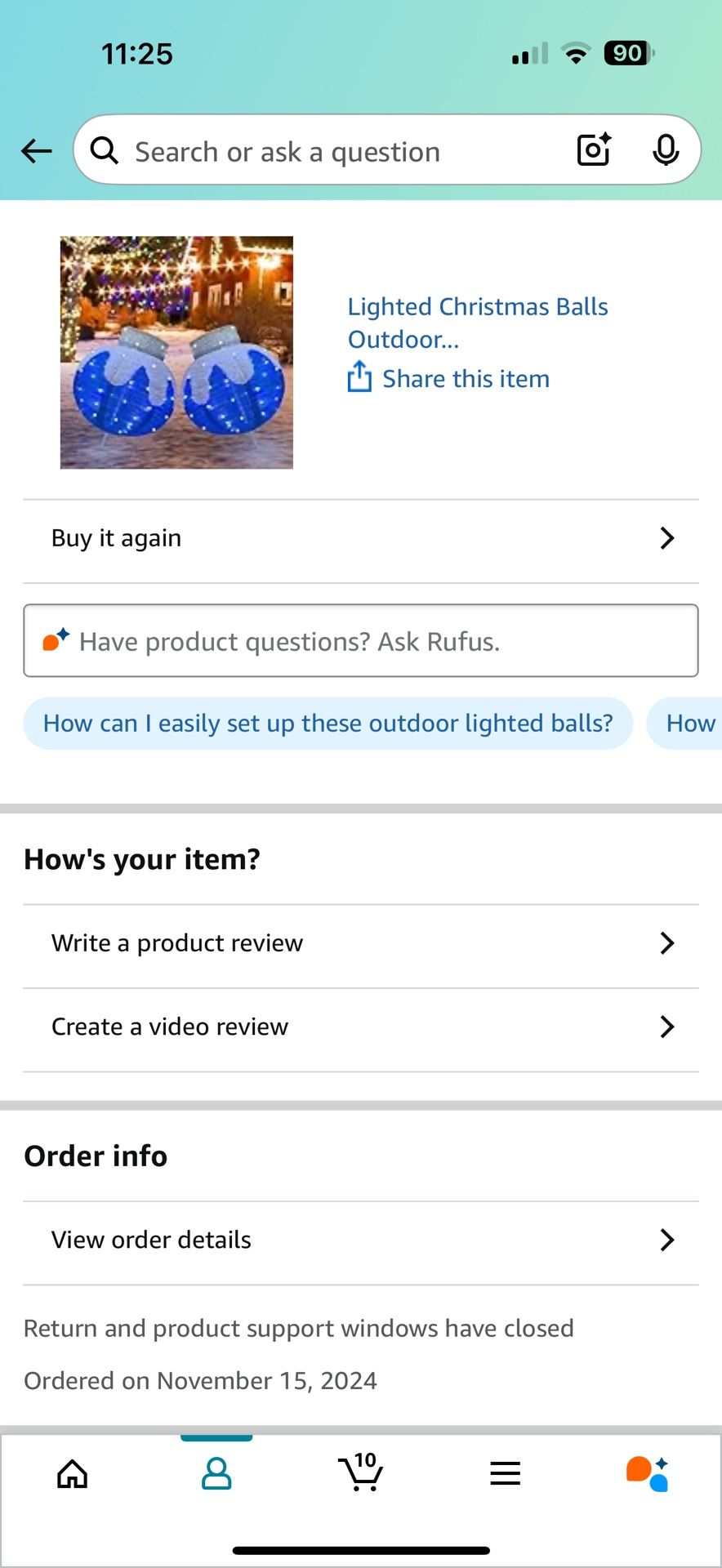Tap the microphone voice search icon
Viewport: 722px width, 1568px height.
(x=666, y=149)
